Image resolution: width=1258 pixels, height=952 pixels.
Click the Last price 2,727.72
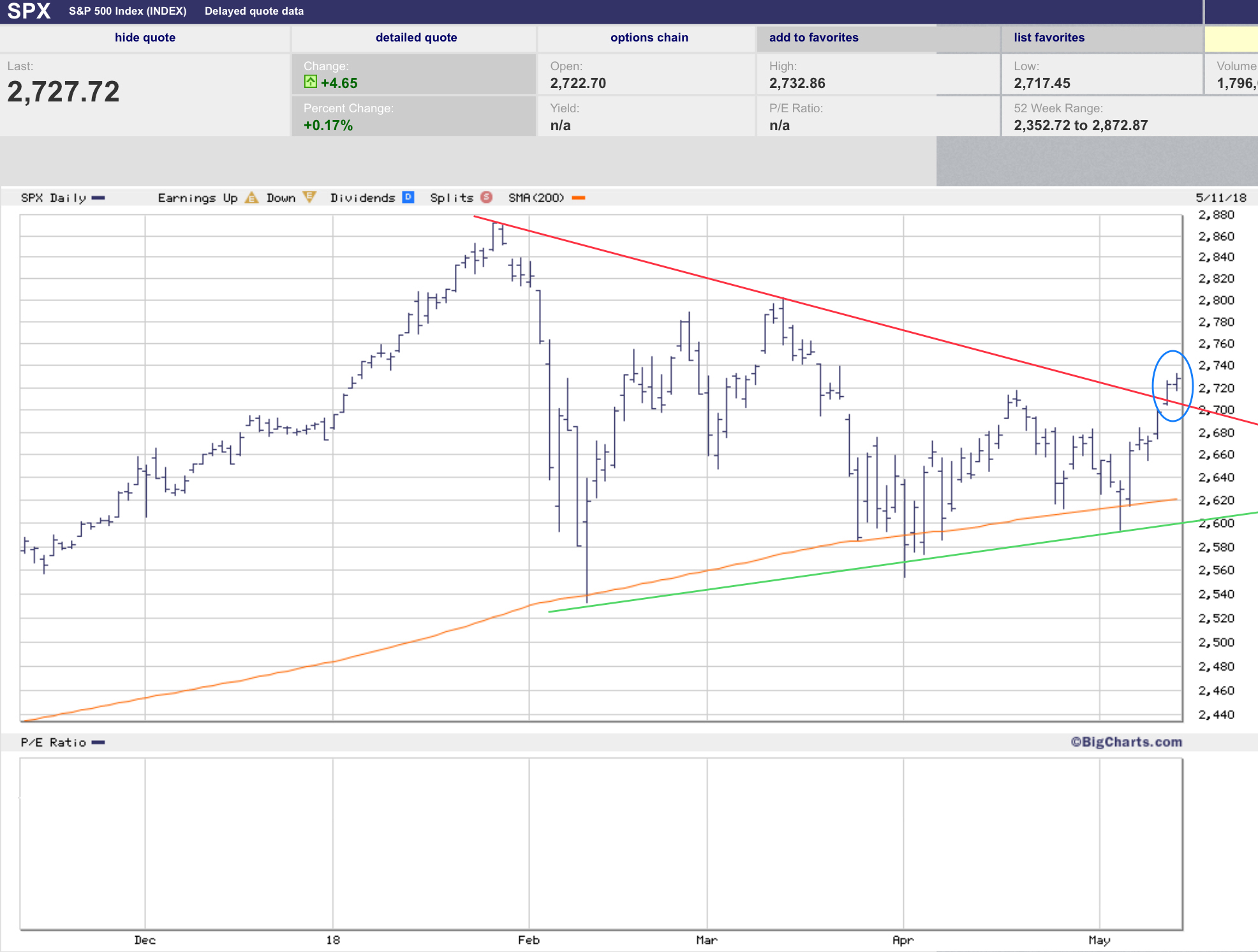63,92
